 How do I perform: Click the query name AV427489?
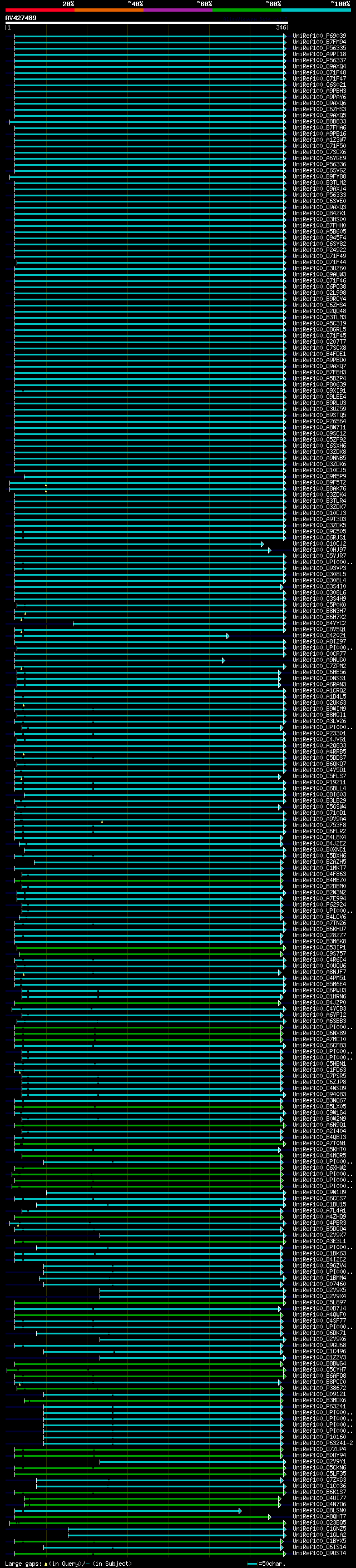(21, 18)
